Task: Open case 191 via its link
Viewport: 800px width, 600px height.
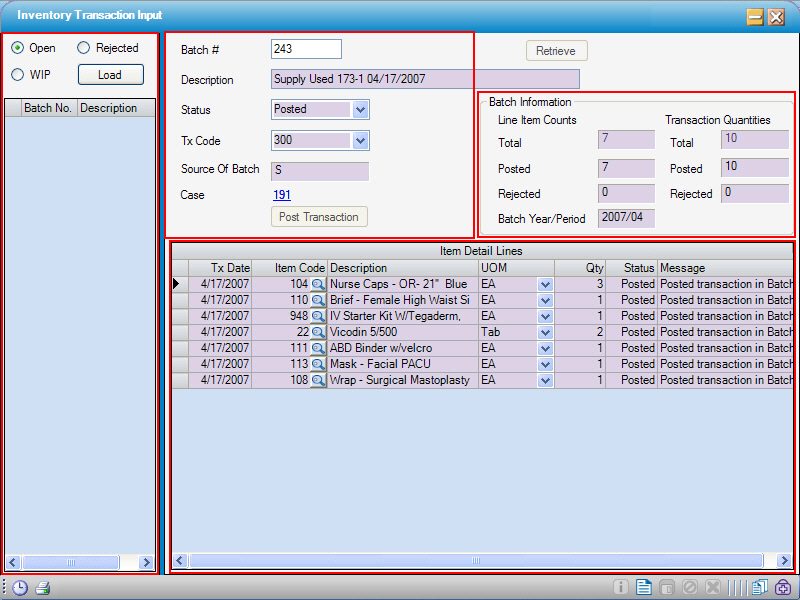Action: 281,195
